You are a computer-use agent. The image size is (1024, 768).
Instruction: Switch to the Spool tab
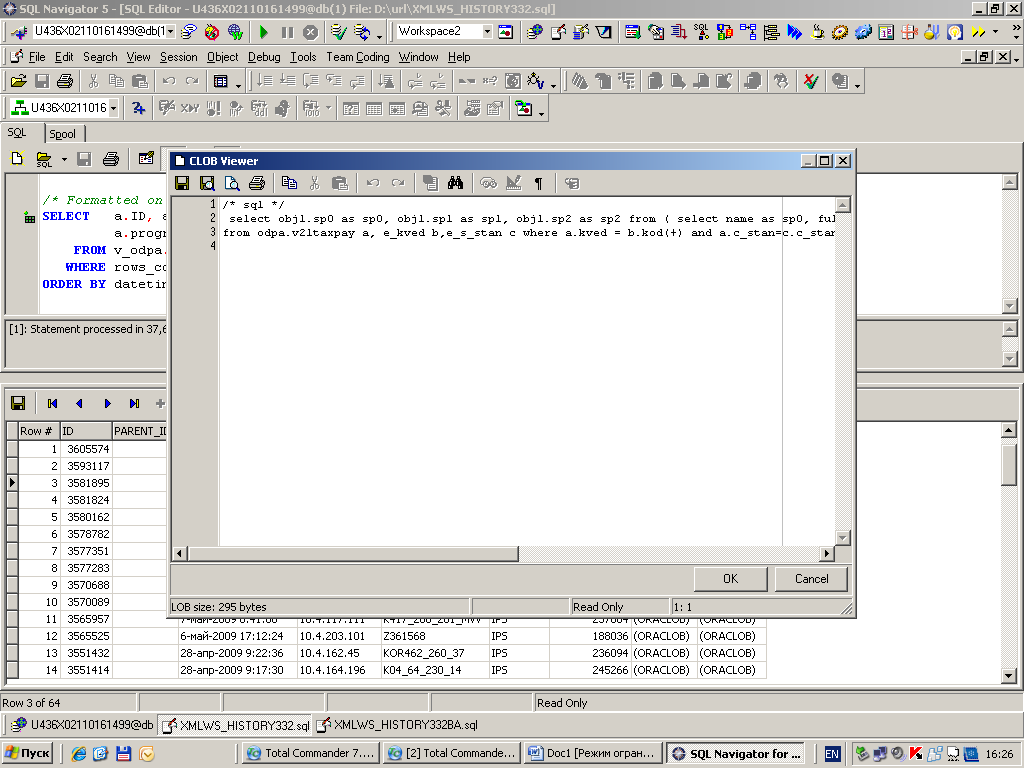click(x=62, y=134)
